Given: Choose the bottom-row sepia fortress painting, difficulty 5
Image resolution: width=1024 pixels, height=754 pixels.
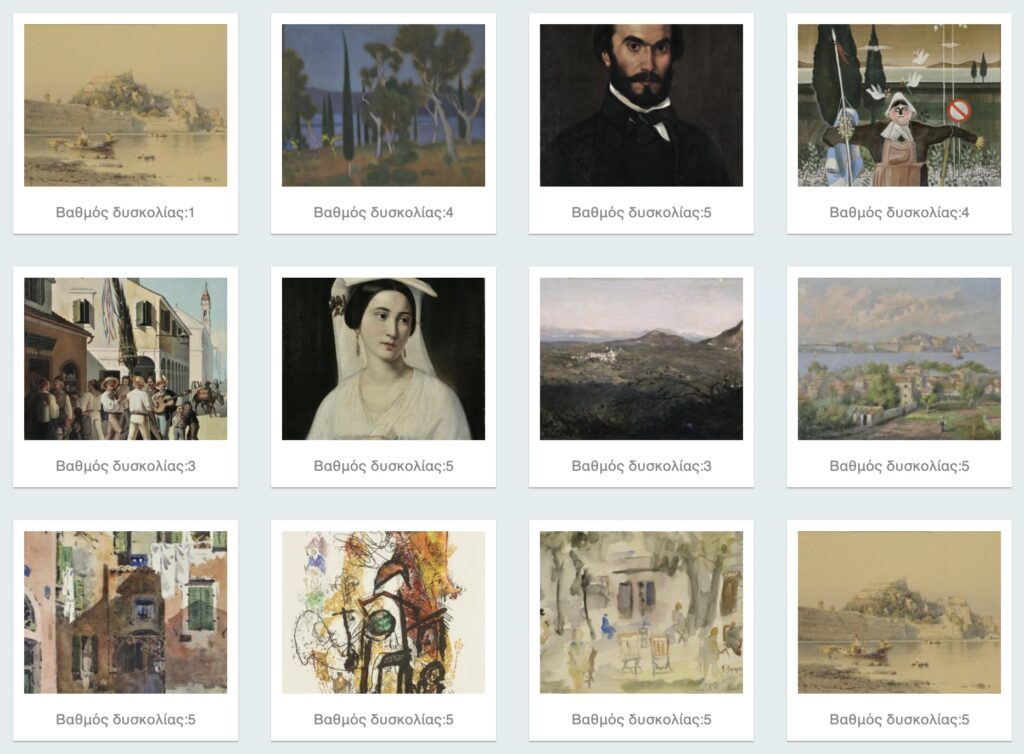Looking at the screenshot, I should (899, 612).
